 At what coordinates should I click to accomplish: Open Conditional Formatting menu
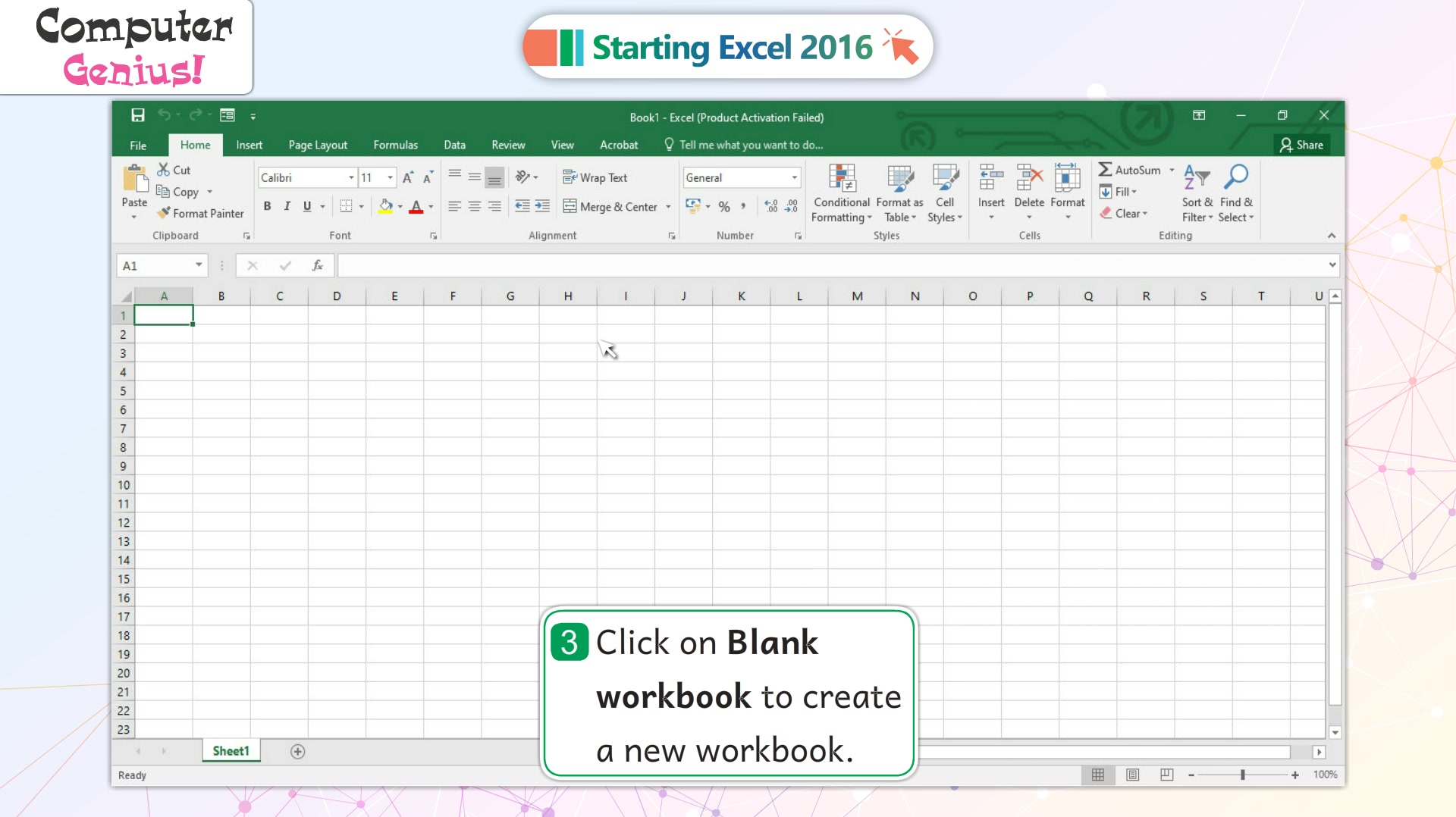tap(842, 194)
